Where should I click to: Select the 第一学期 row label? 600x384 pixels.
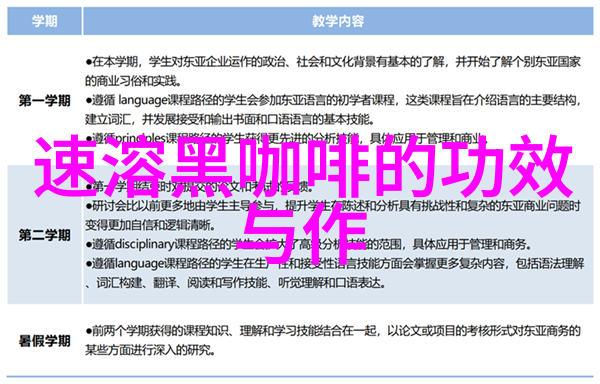click(x=44, y=101)
